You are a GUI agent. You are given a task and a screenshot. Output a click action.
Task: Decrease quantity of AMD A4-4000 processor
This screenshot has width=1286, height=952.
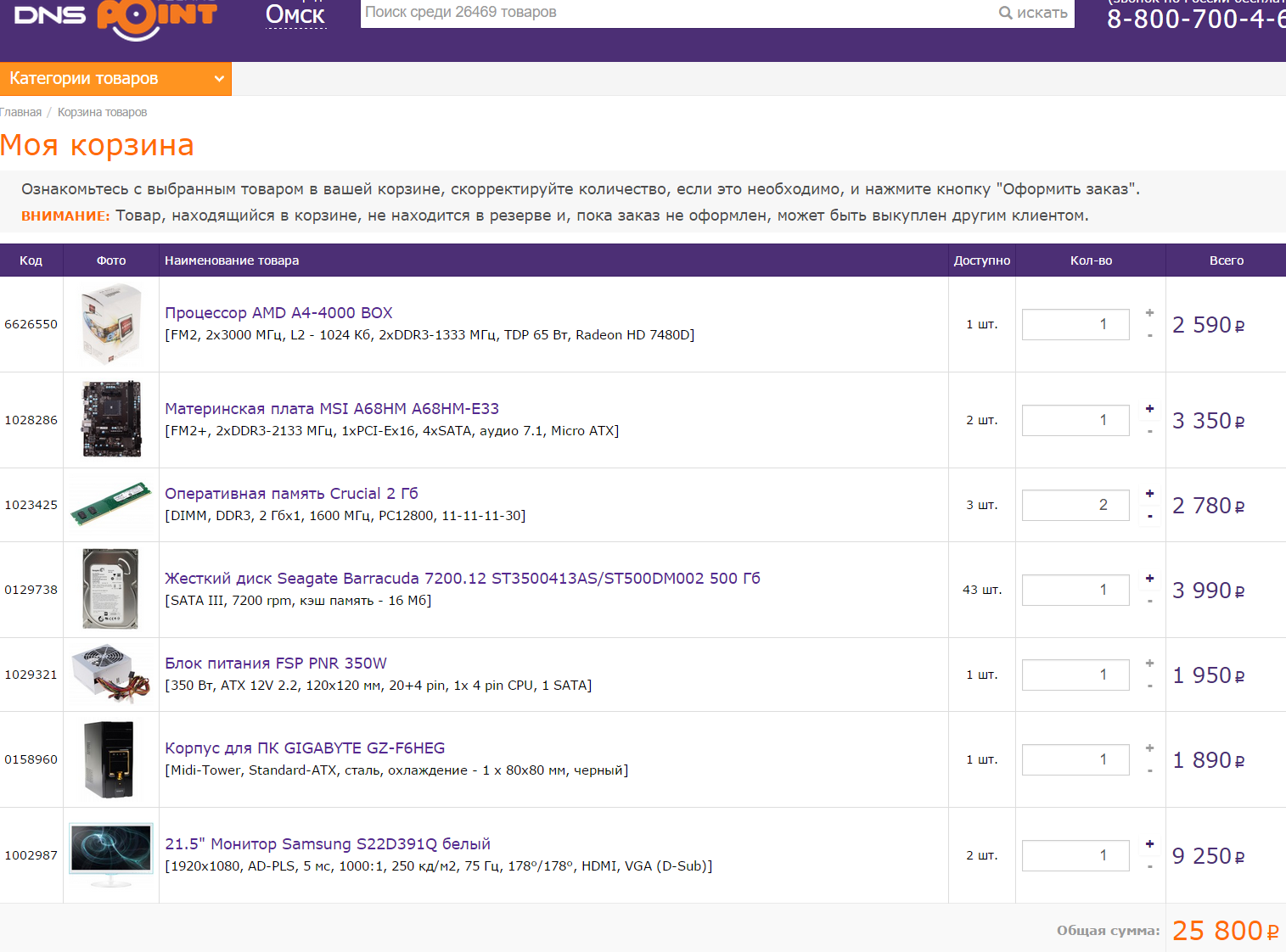[1150, 336]
